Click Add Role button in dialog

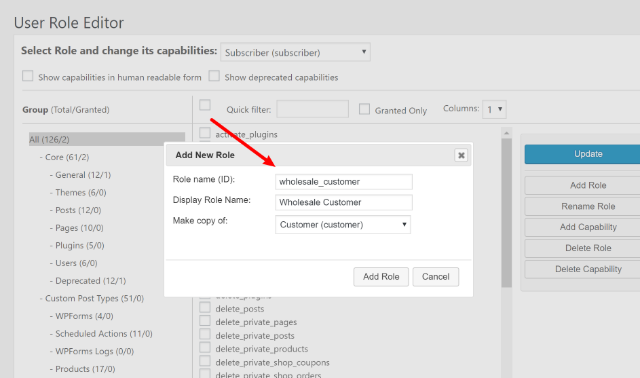pyautogui.click(x=381, y=277)
